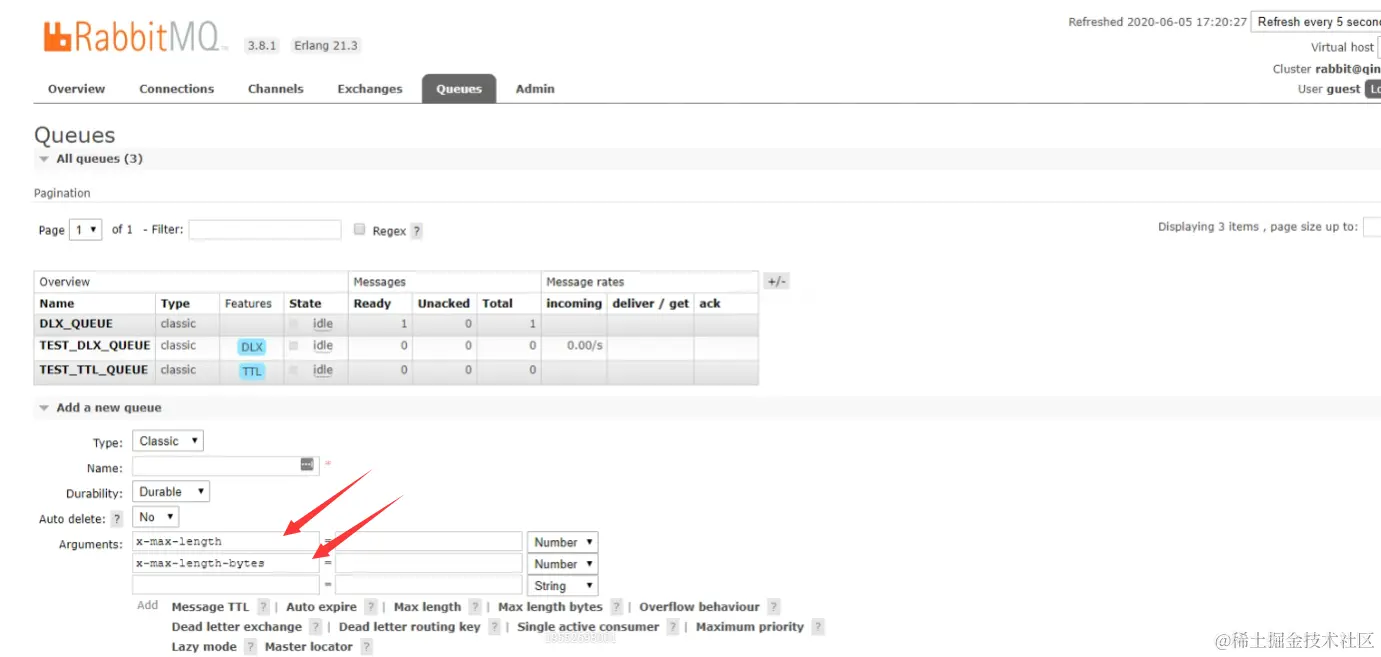Focus the queue Filter input field

pyautogui.click(x=265, y=229)
